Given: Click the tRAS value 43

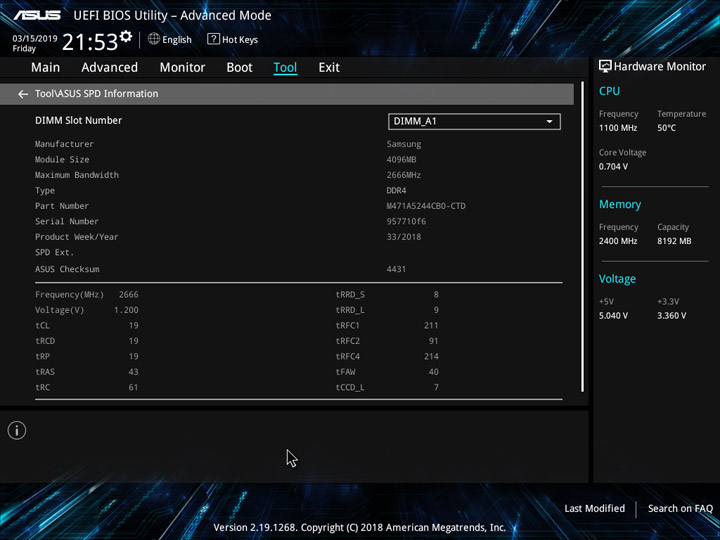Looking at the screenshot, I should [133, 372].
